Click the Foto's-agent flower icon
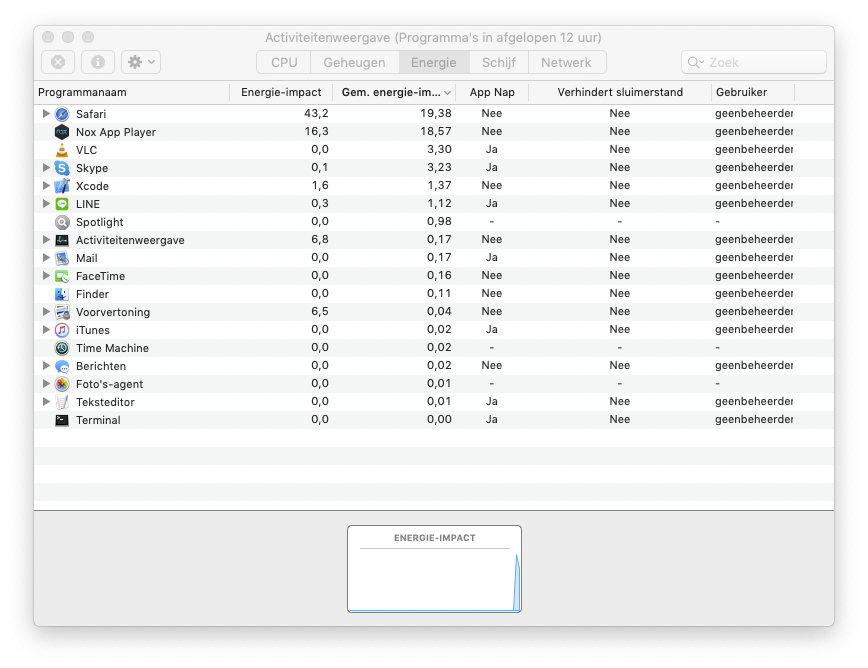 (62, 384)
